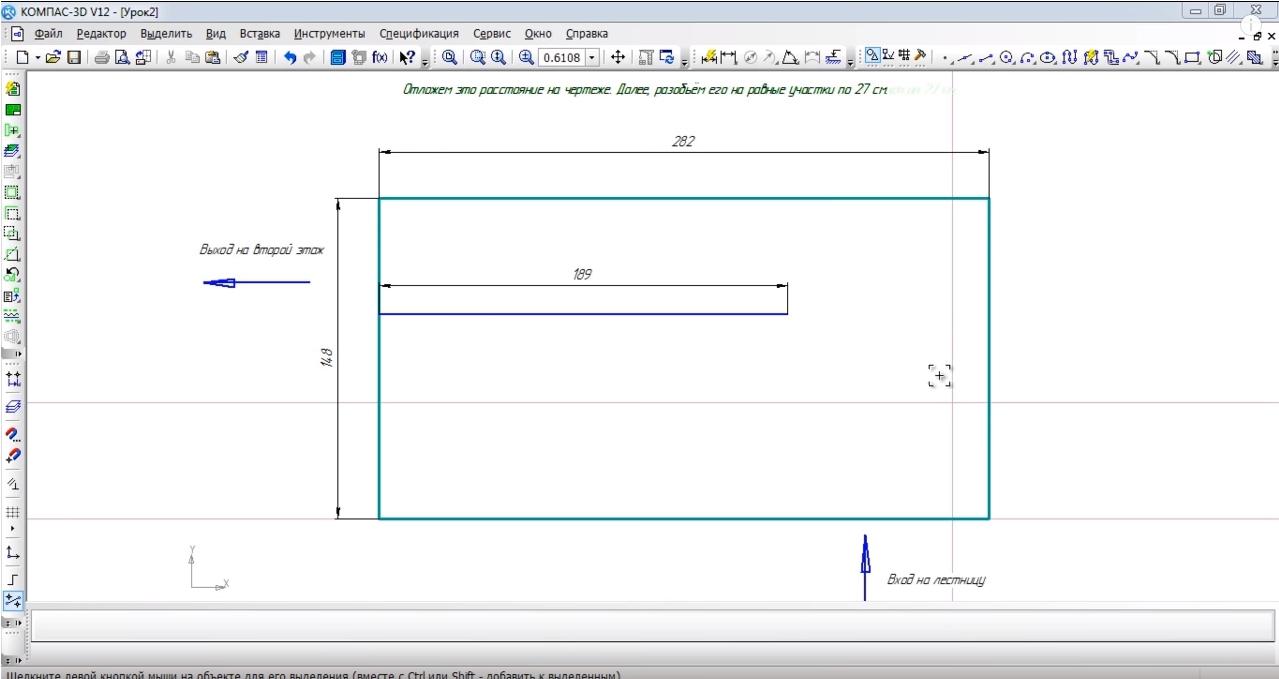Click the Print icon in toolbar
1279x679 pixels.
(102, 58)
